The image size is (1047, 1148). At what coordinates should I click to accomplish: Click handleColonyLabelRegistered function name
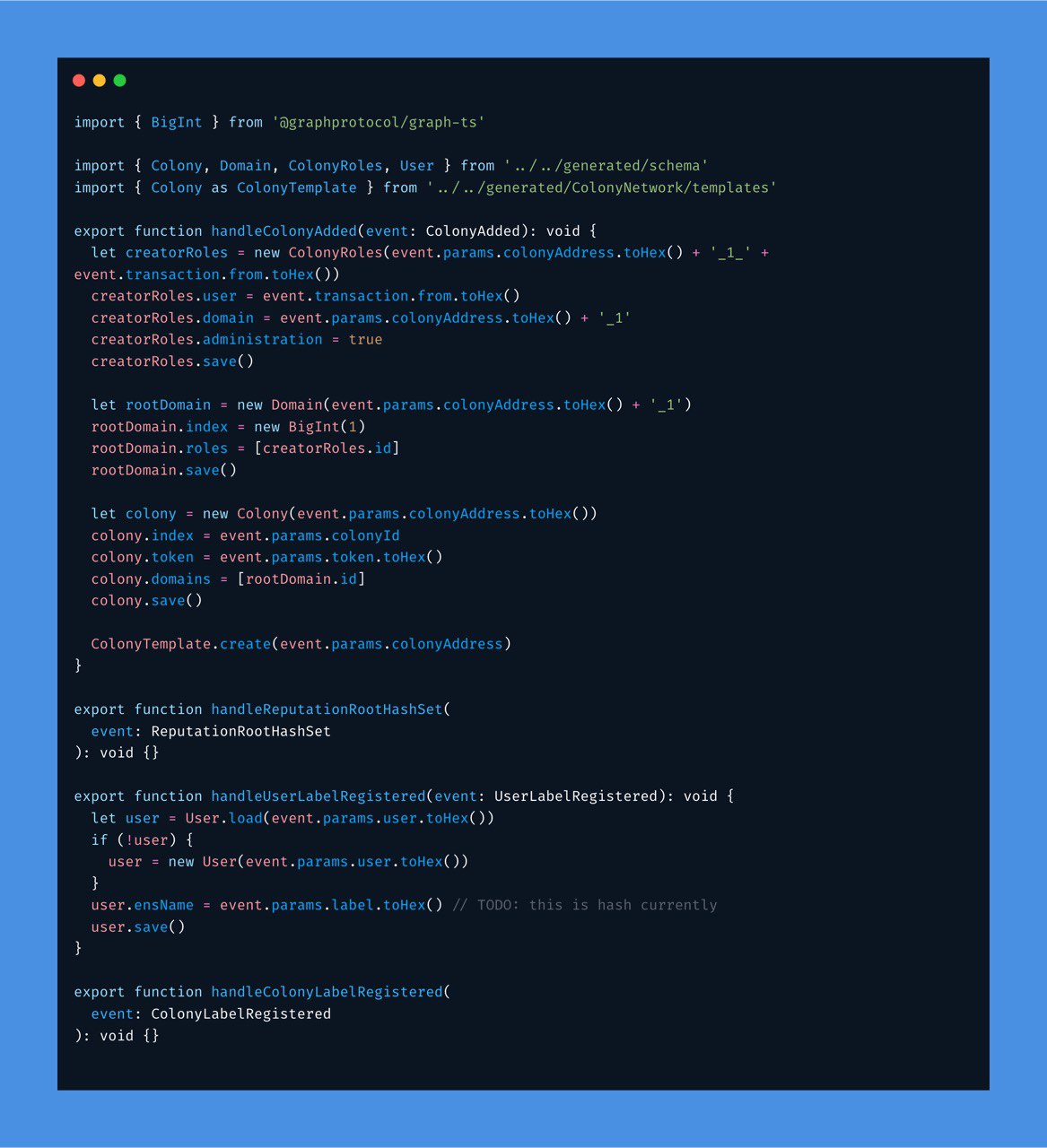point(327,992)
